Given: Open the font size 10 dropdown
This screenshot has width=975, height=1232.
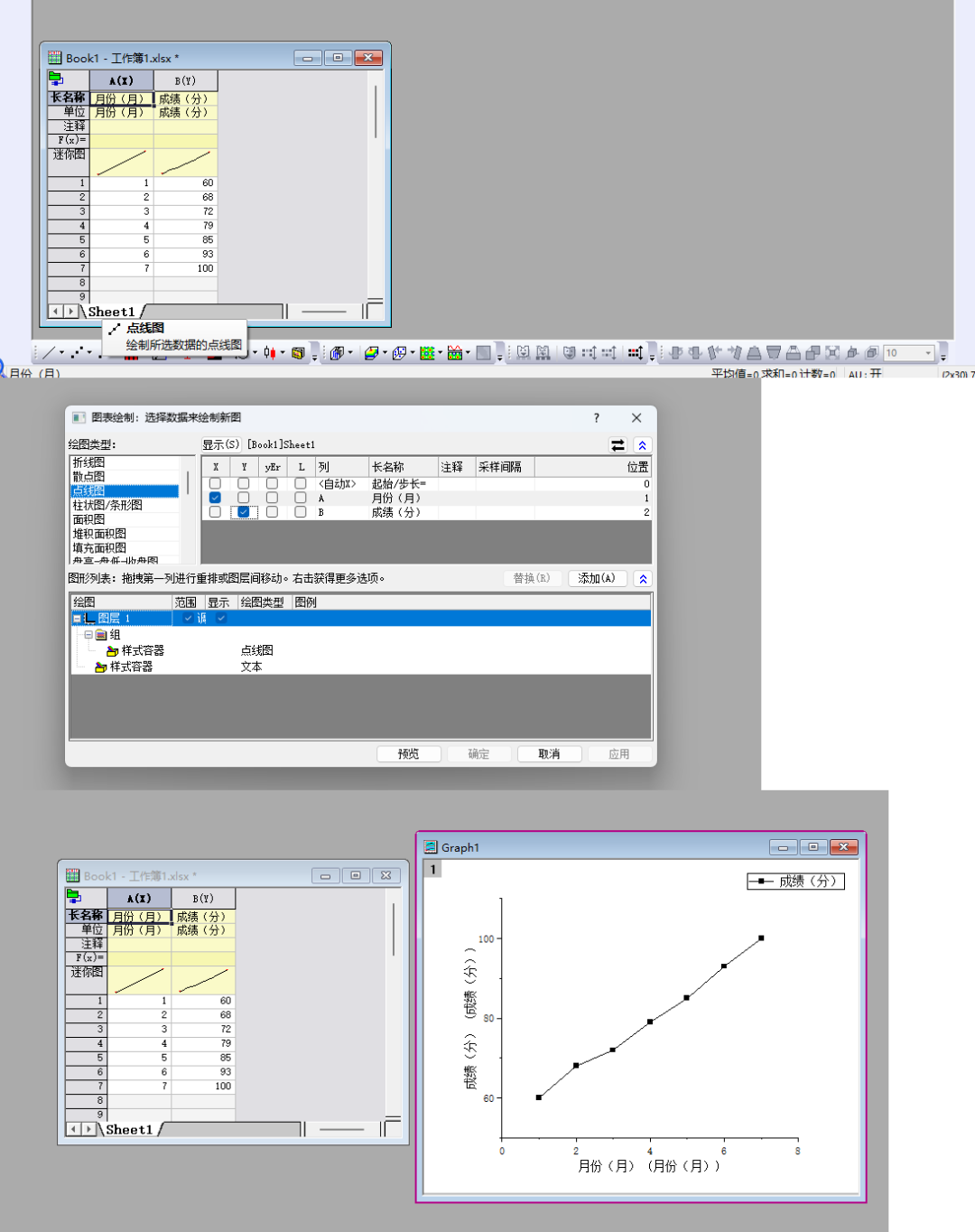Looking at the screenshot, I should [x=928, y=353].
